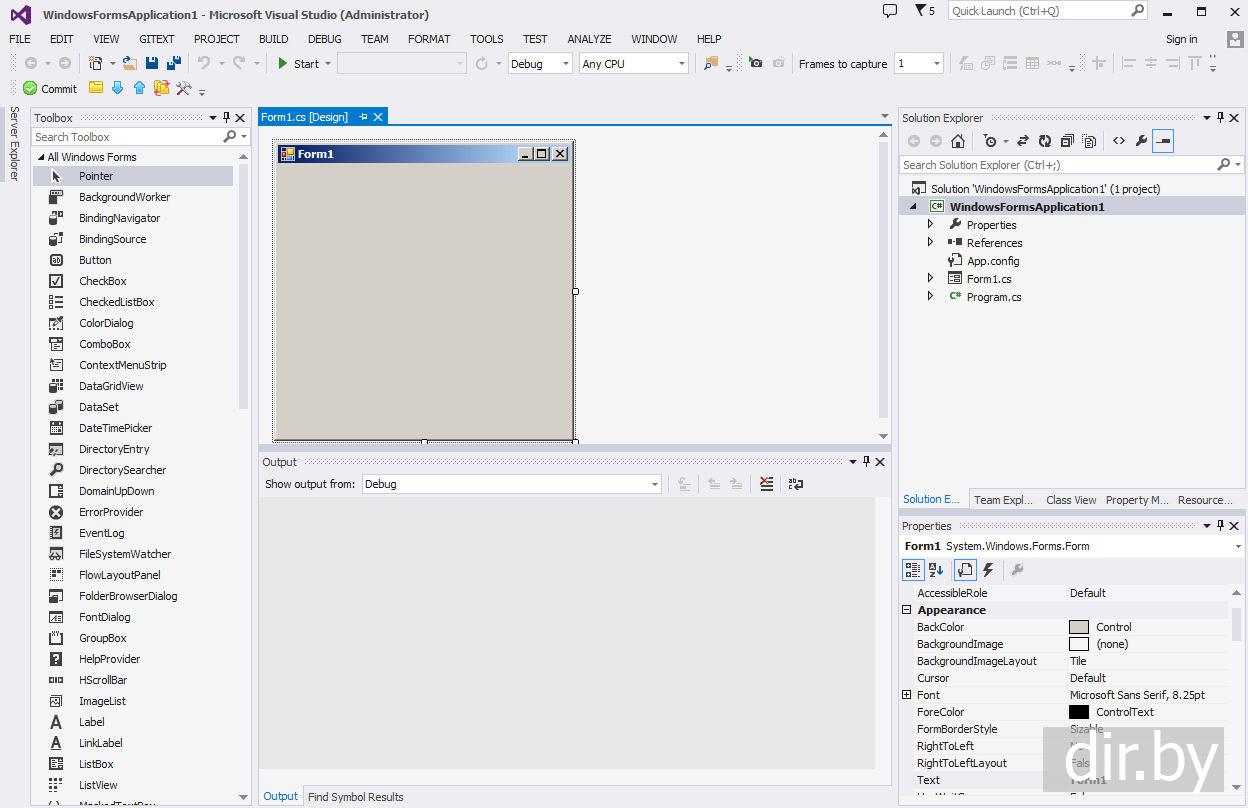Open the BUILD menu
The image size is (1248, 808).
273,39
